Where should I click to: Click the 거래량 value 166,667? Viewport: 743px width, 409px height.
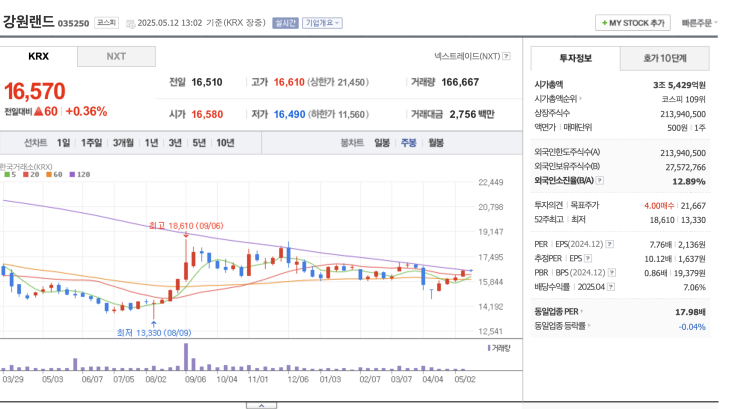pyautogui.click(x=460, y=82)
